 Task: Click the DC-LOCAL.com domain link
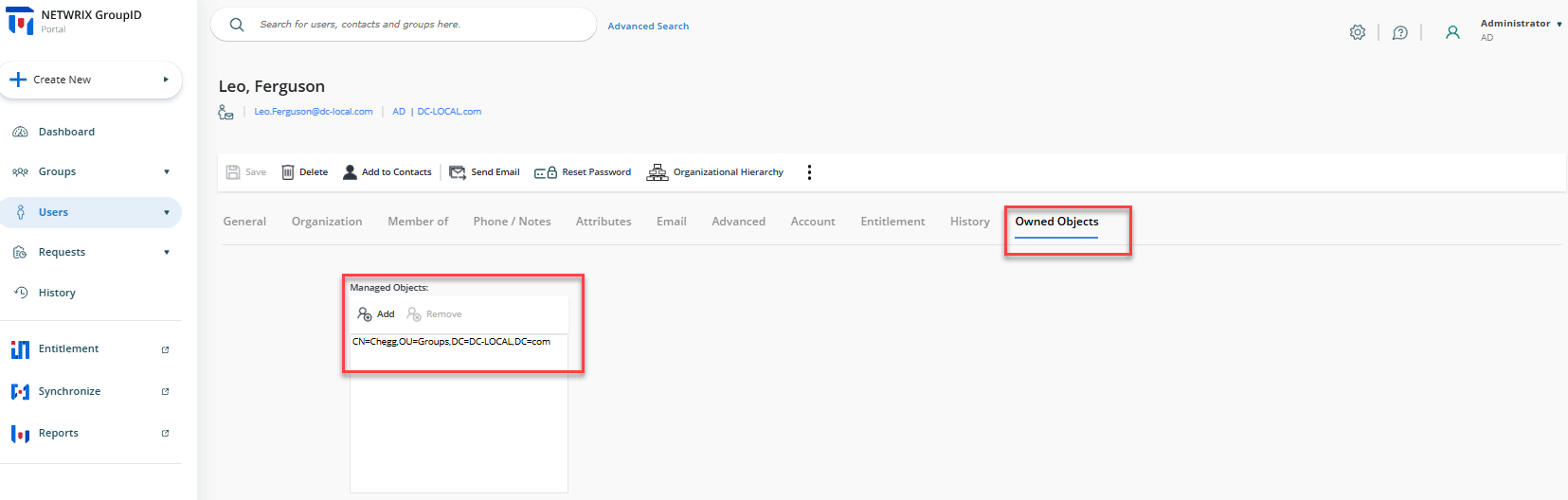click(x=449, y=112)
